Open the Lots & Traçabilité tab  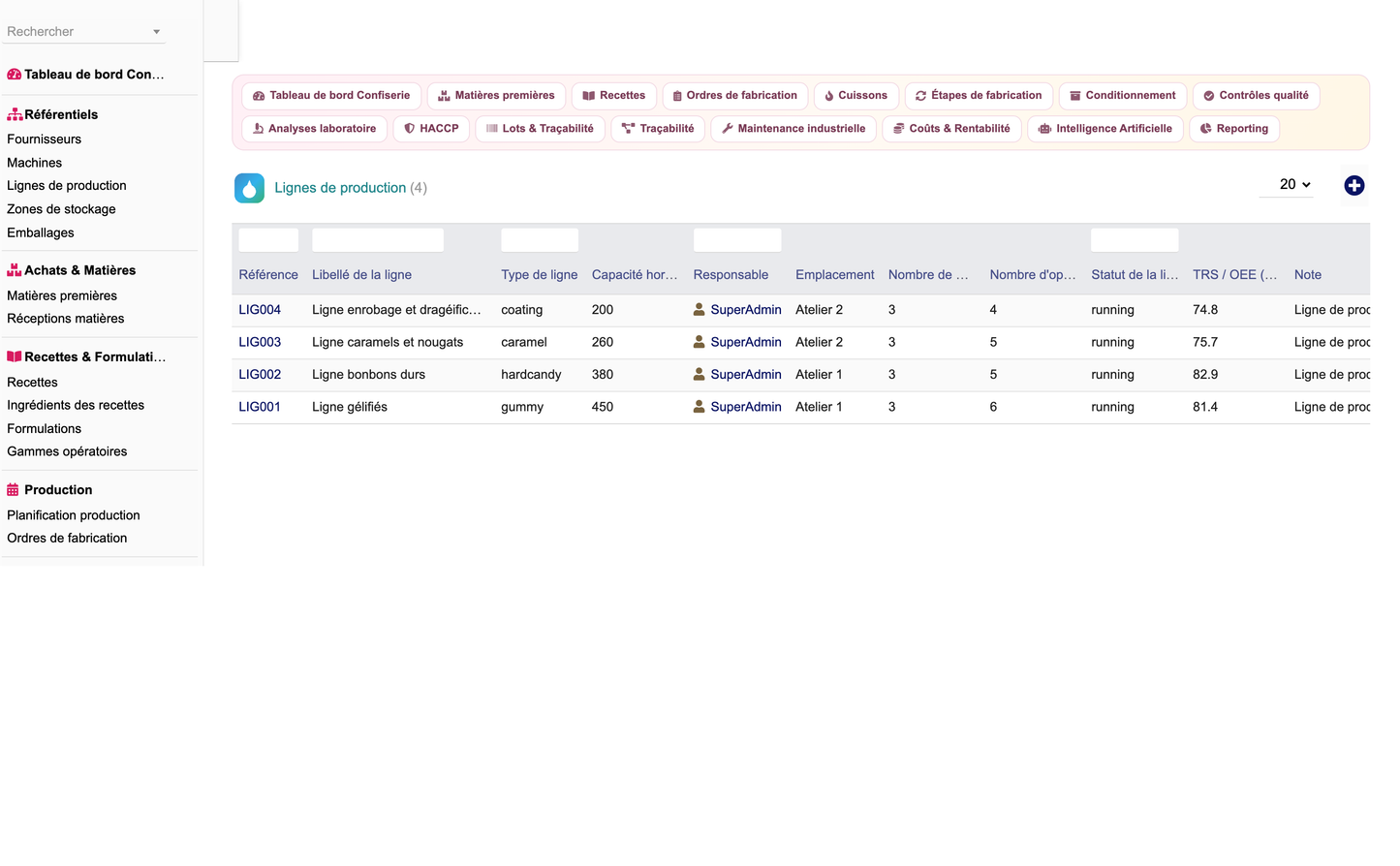click(540, 129)
